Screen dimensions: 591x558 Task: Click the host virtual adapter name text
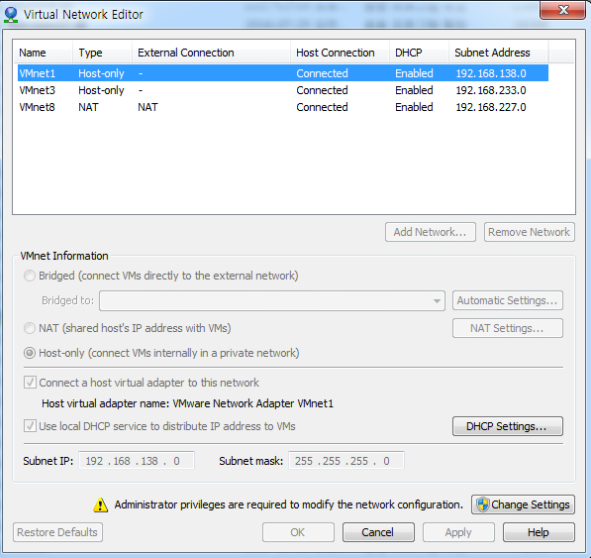pos(187,403)
